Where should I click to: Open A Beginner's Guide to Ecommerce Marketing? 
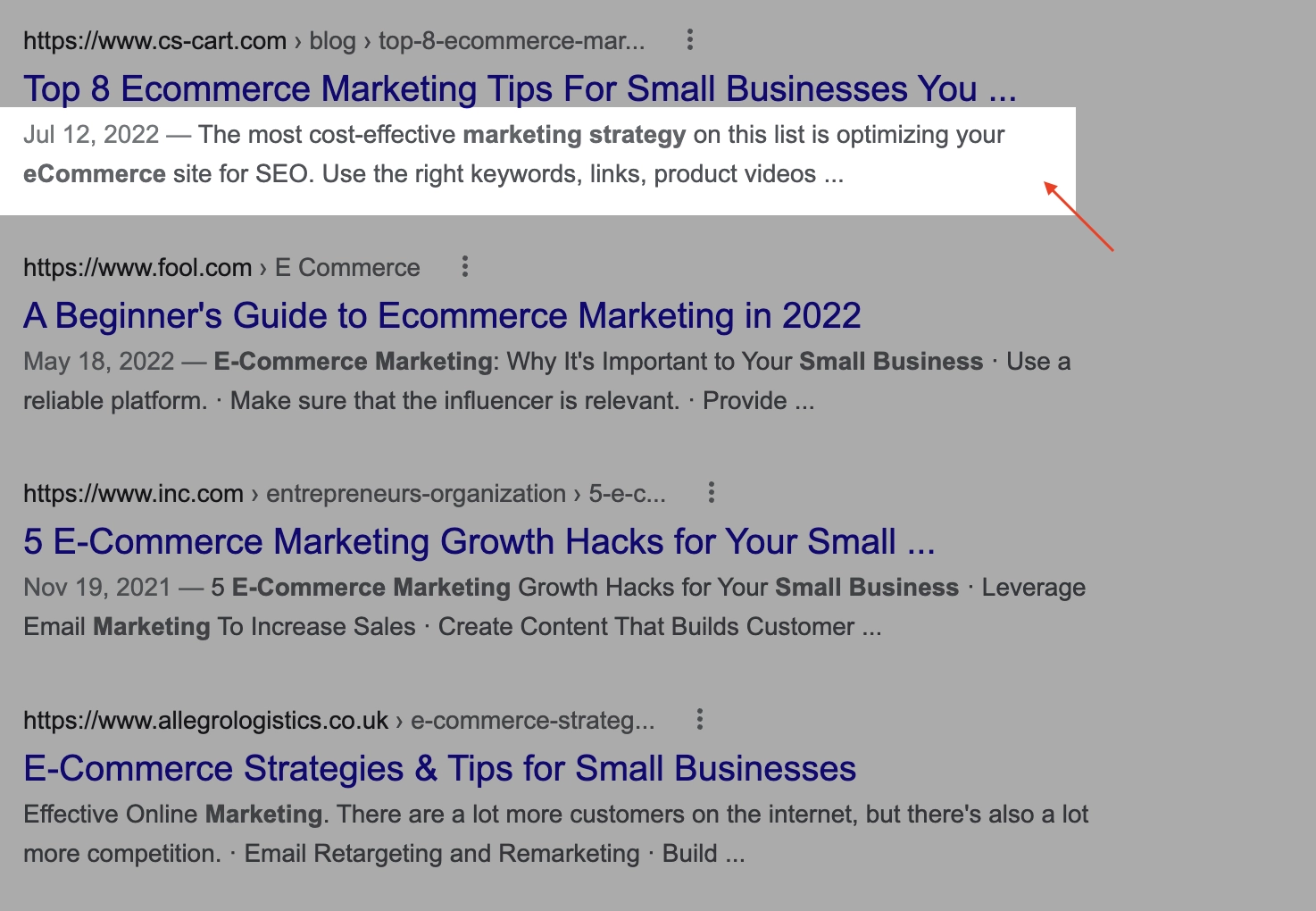point(442,315)
